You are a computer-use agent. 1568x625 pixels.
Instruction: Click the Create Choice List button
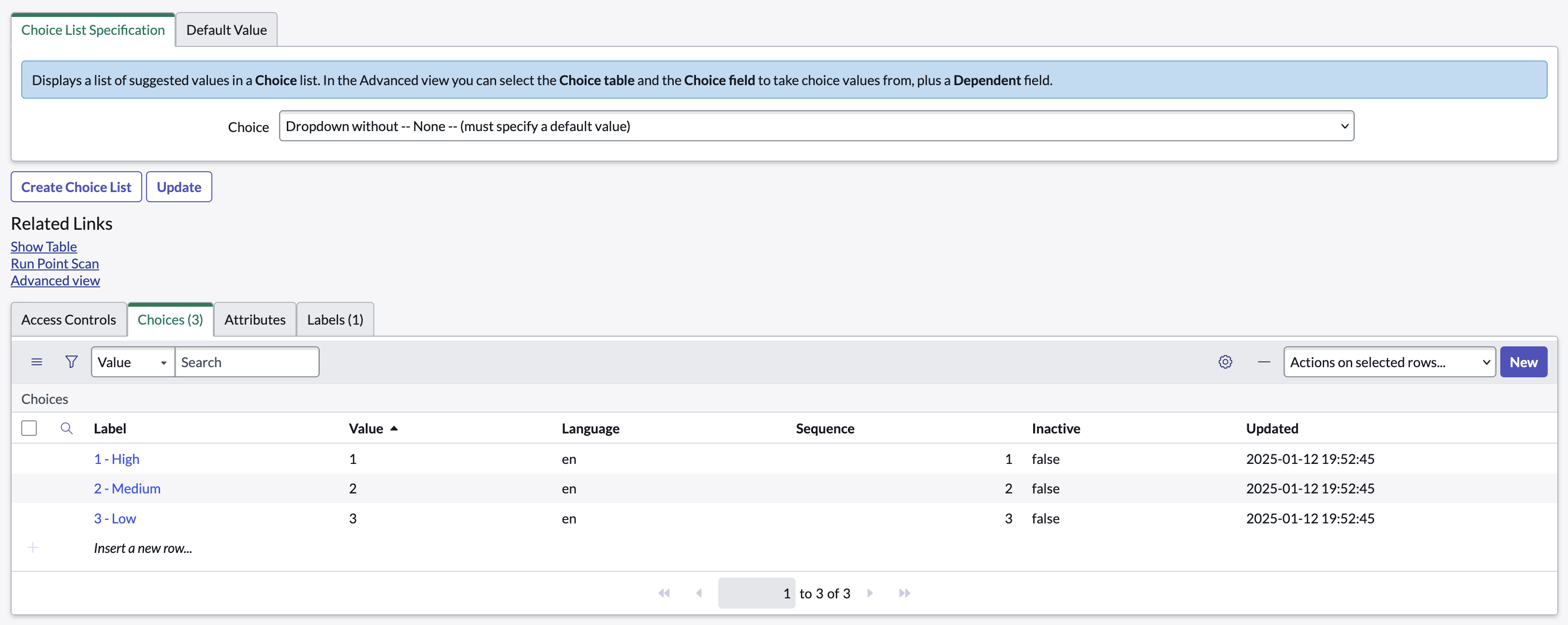pos(75,186)
